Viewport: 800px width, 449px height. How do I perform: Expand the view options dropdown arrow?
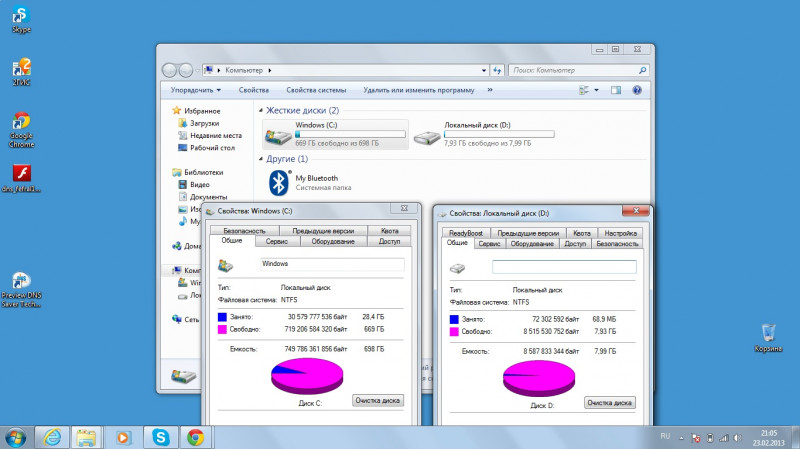[597, 90]
